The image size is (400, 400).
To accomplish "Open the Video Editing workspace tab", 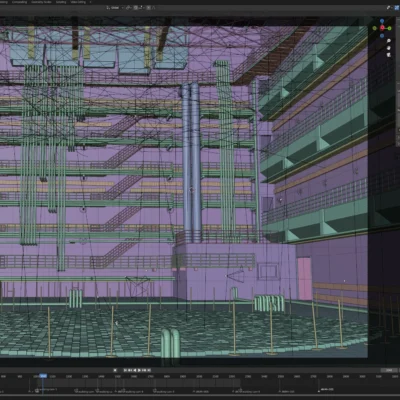I will [78, 2].
